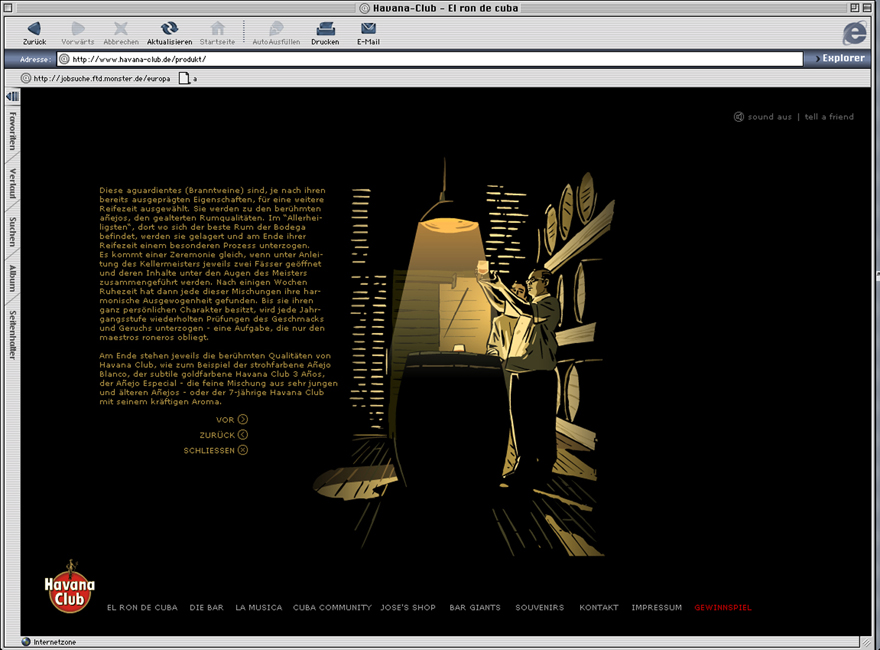Open KONTAKT menu item
Screen dimensions: 880x650
(599, 607)
